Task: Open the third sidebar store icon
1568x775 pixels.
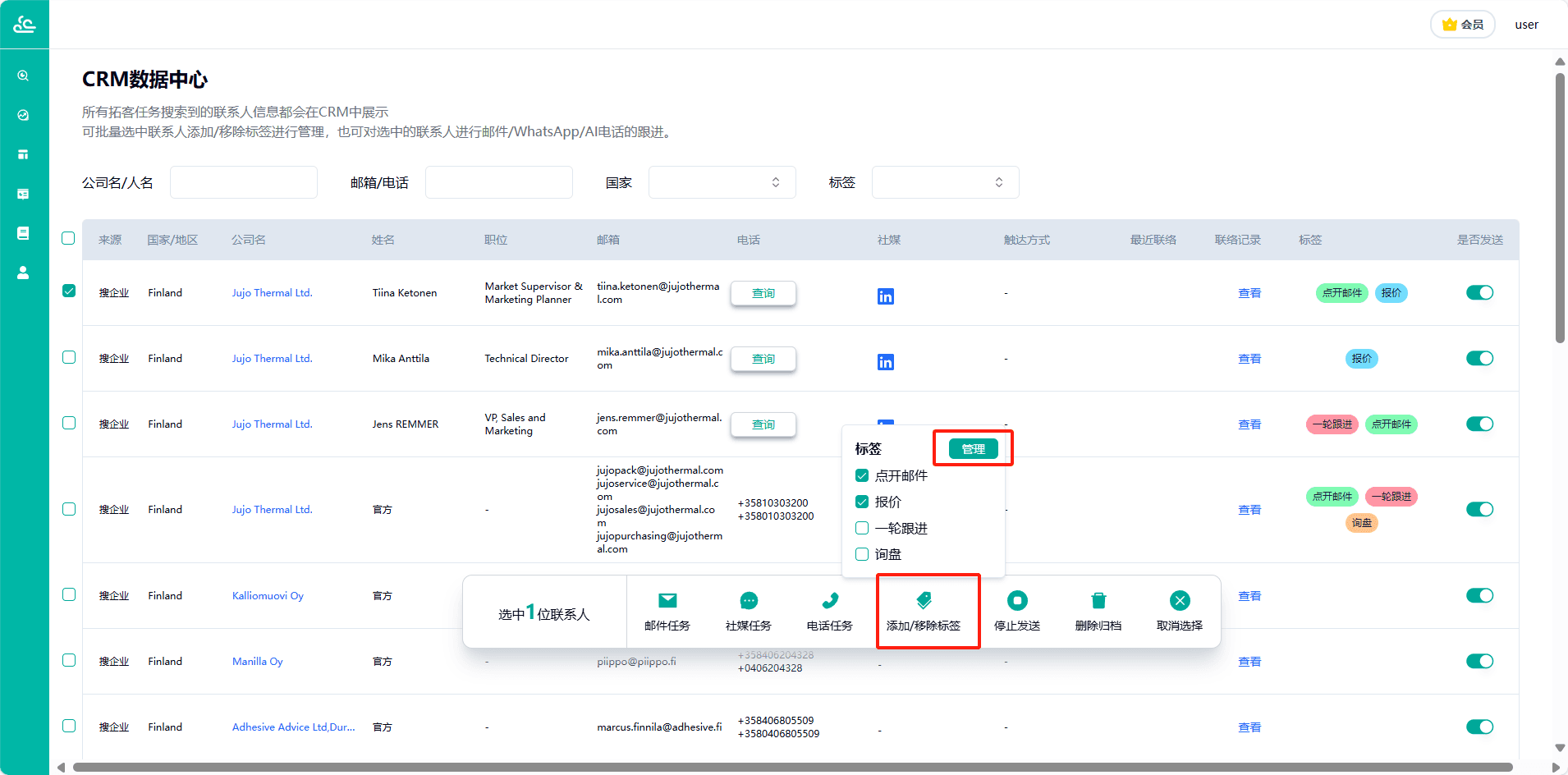Action: coord(23,154)
